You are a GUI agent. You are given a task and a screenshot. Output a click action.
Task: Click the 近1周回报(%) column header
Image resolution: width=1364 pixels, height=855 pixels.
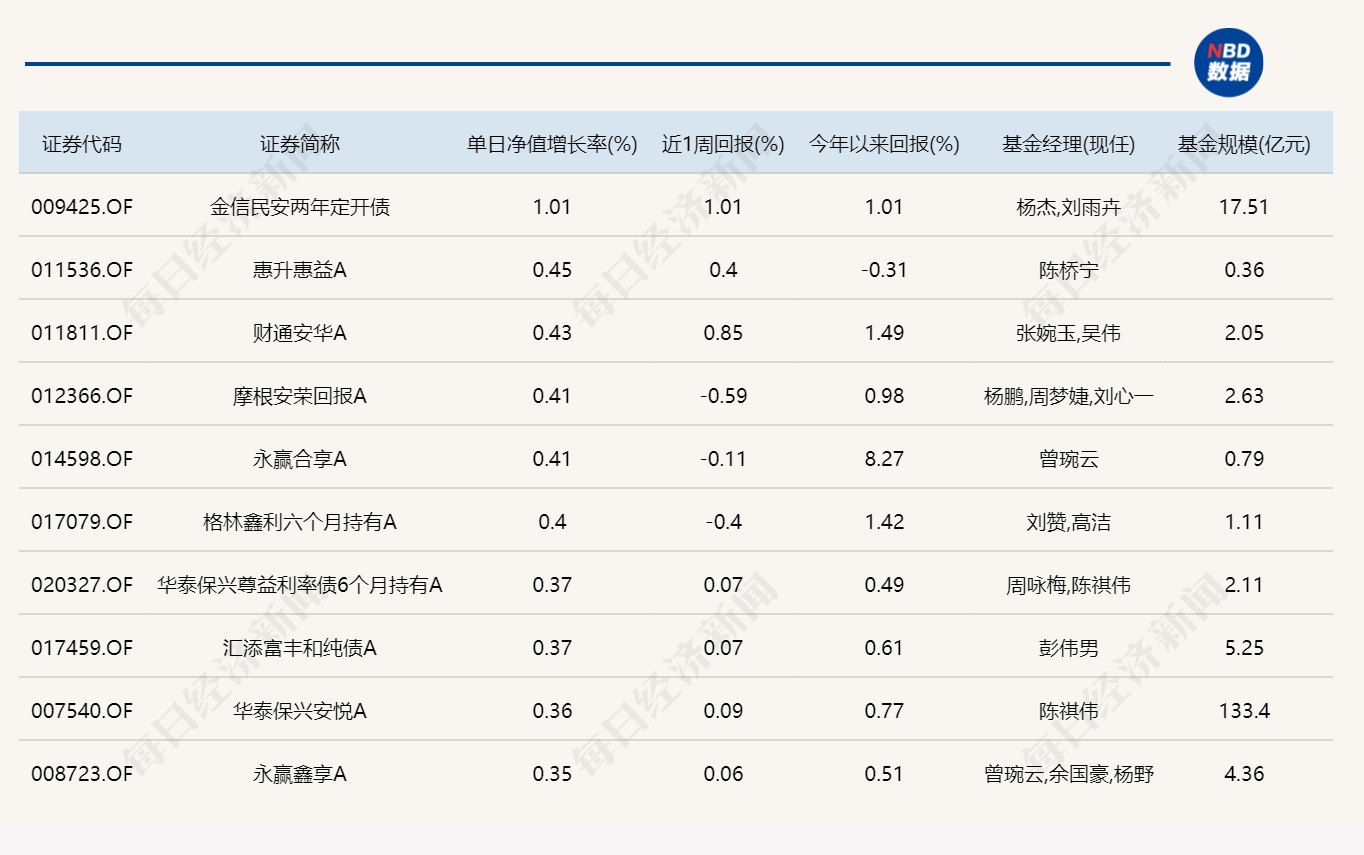[x=723, y=144]
